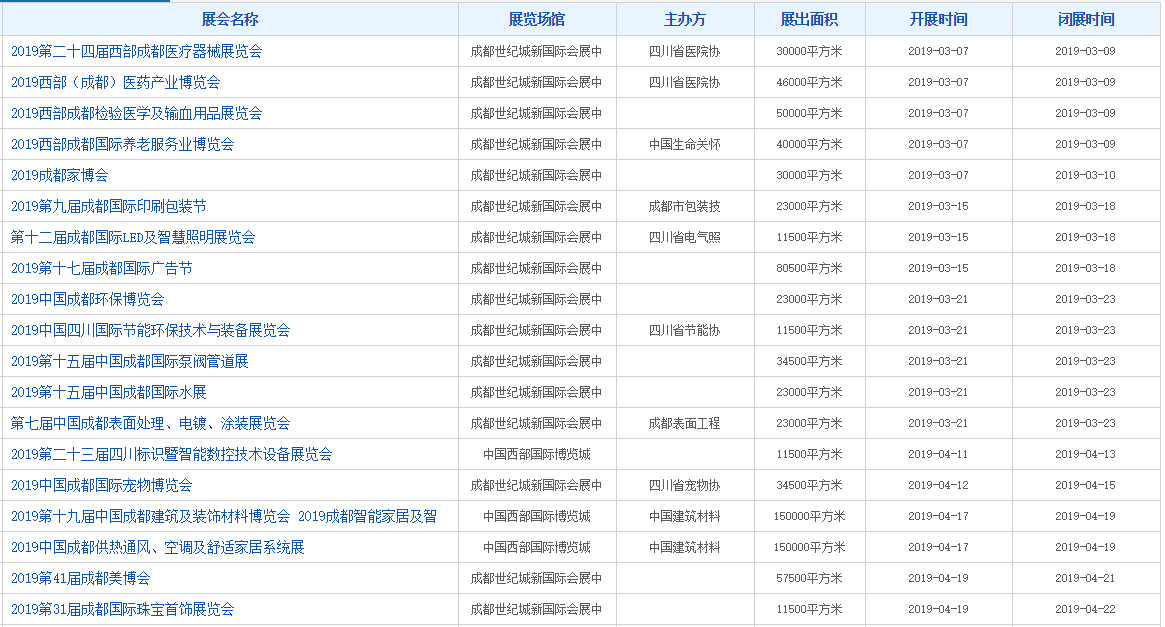Select closing date 2019-04-13
The image size is (1165, 627).
click(x=1086, y=454)
